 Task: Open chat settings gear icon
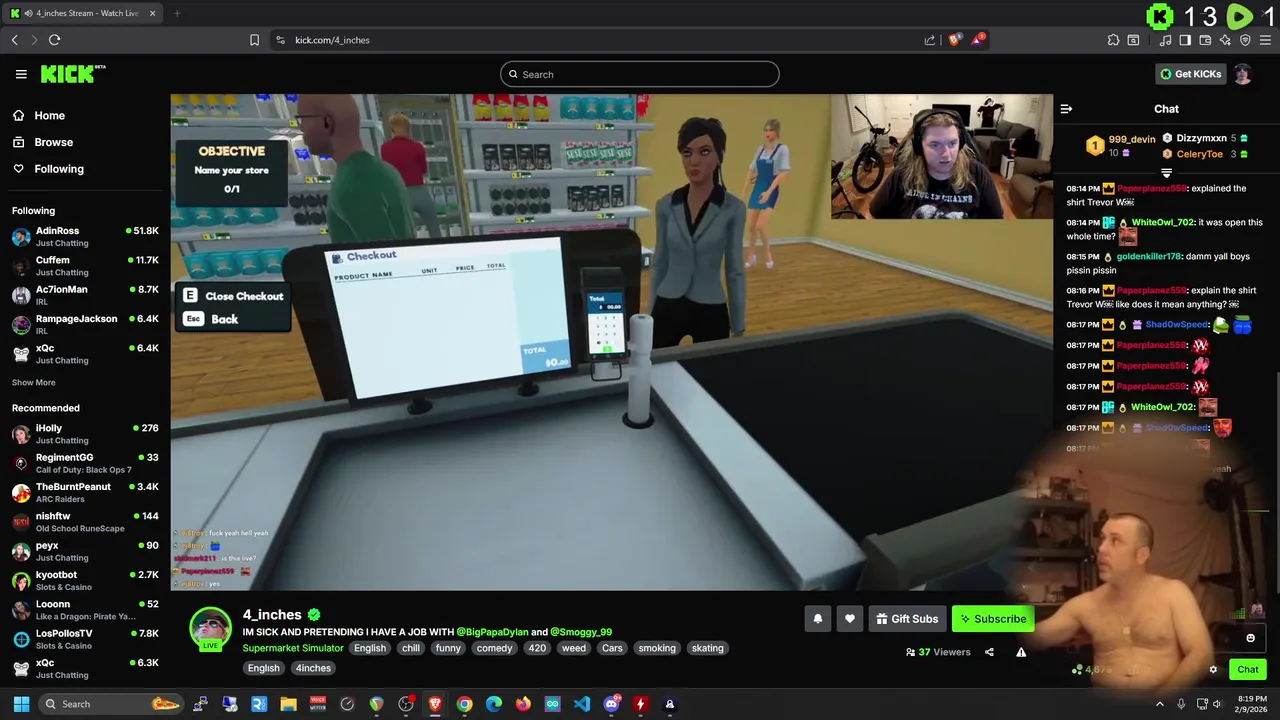1213,669
